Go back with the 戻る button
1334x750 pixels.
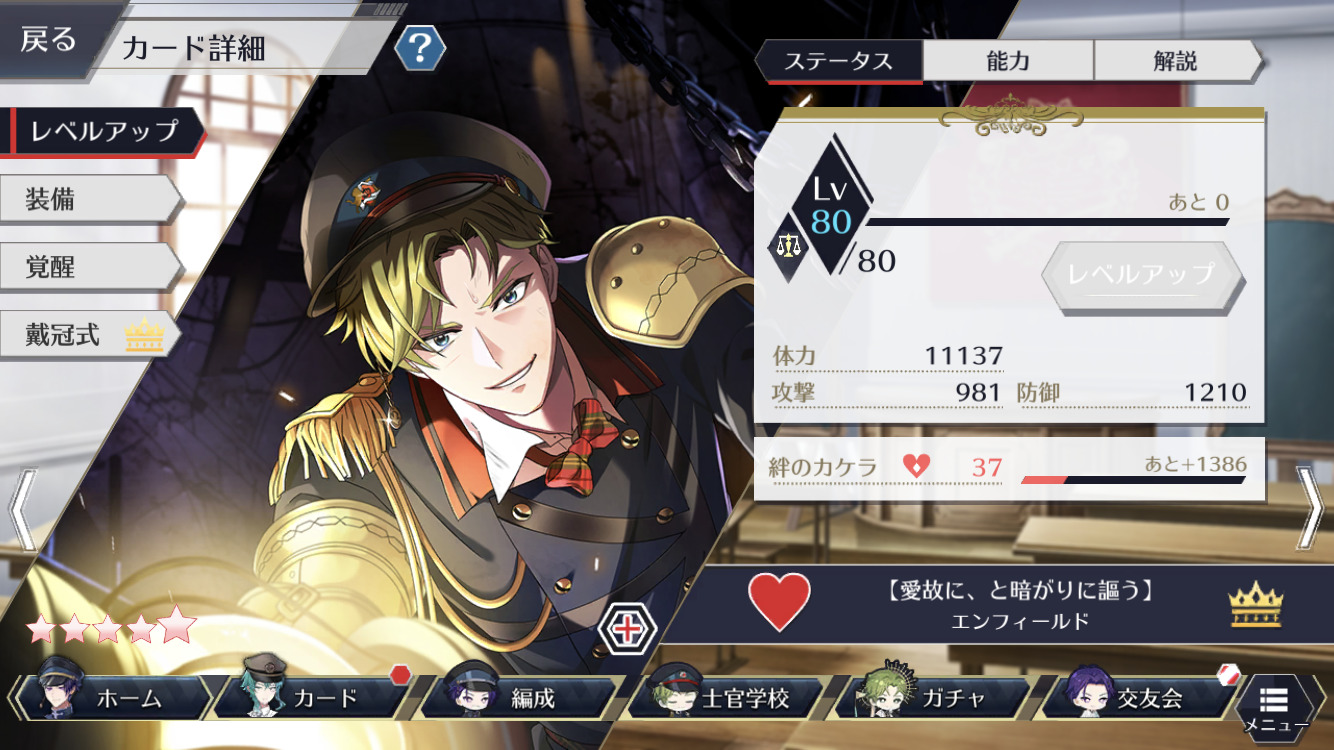49,41
